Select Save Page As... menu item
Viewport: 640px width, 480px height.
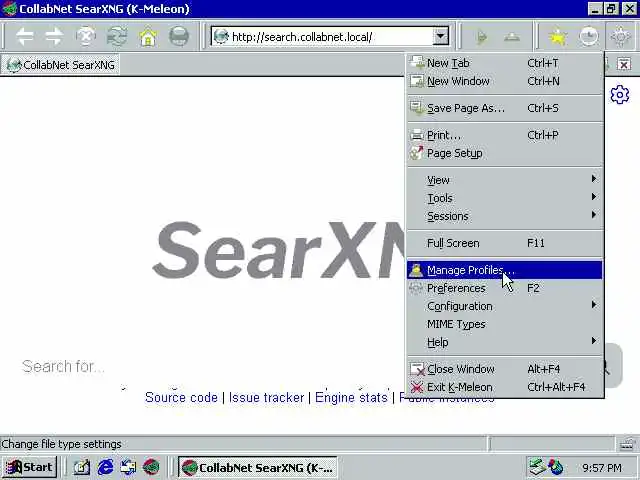pyautogui.click(x=505, y=108)
